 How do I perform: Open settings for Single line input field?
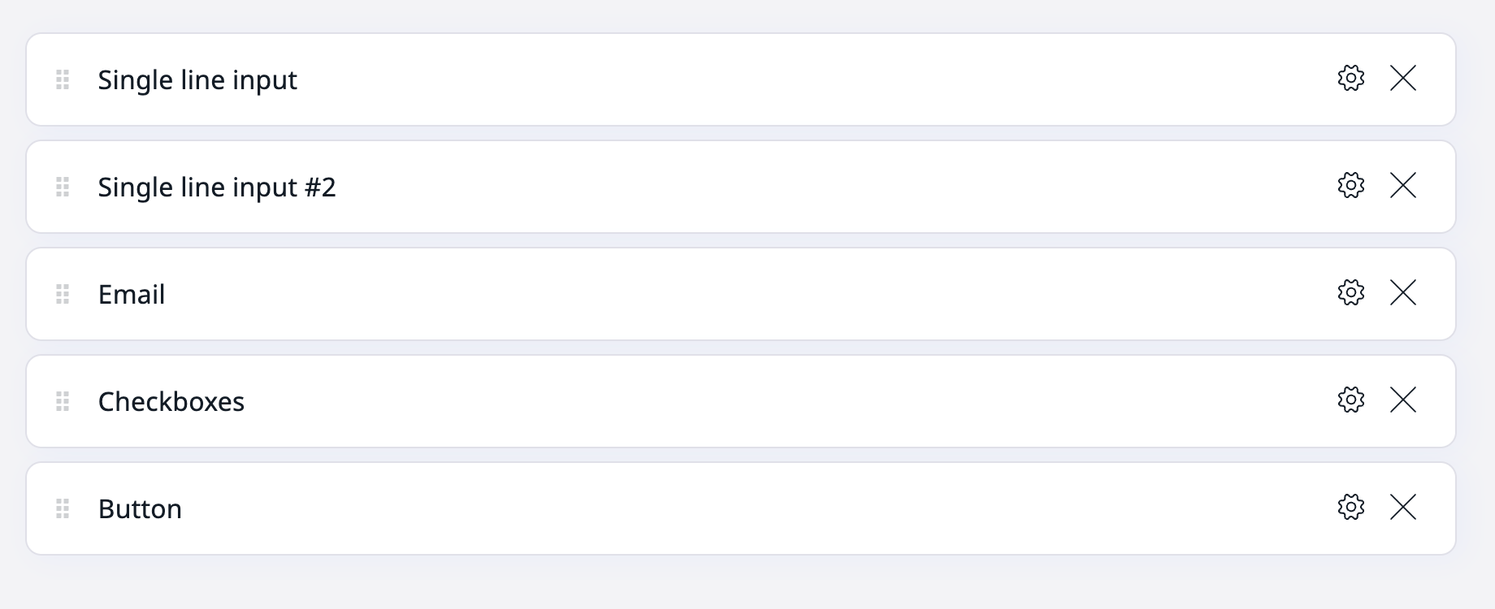coord(1350,77)
